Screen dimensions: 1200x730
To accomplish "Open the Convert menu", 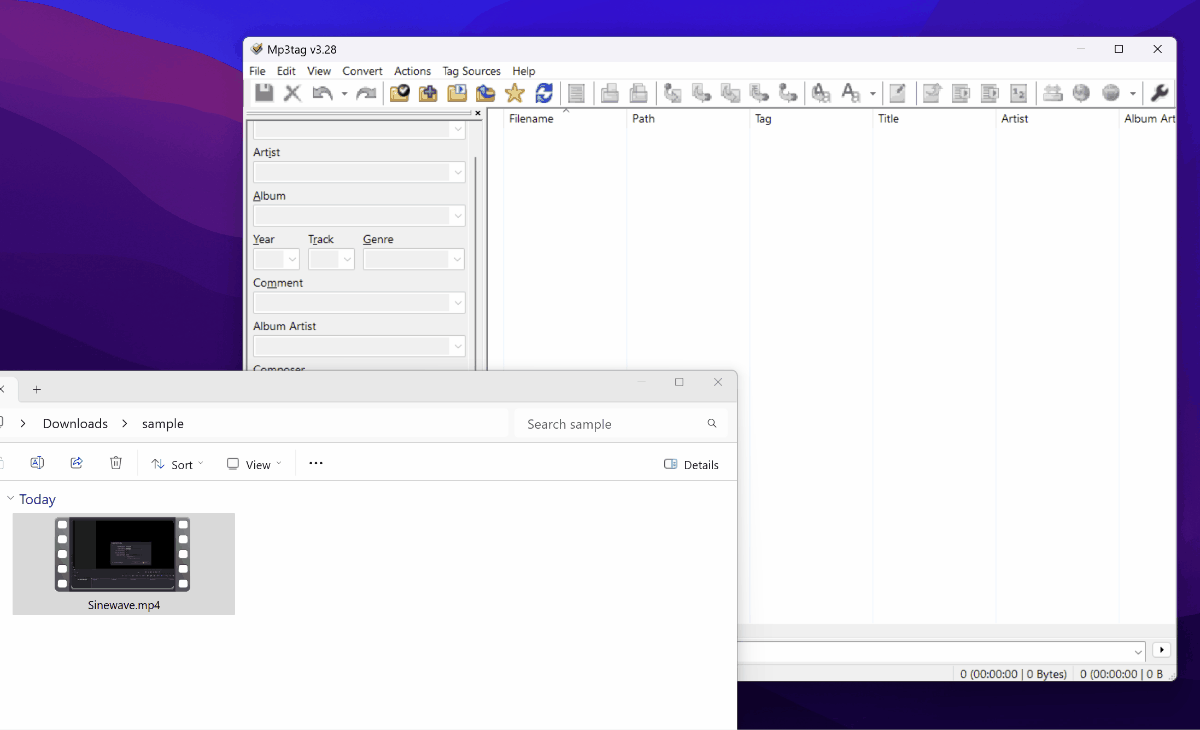I will point(362,71).
